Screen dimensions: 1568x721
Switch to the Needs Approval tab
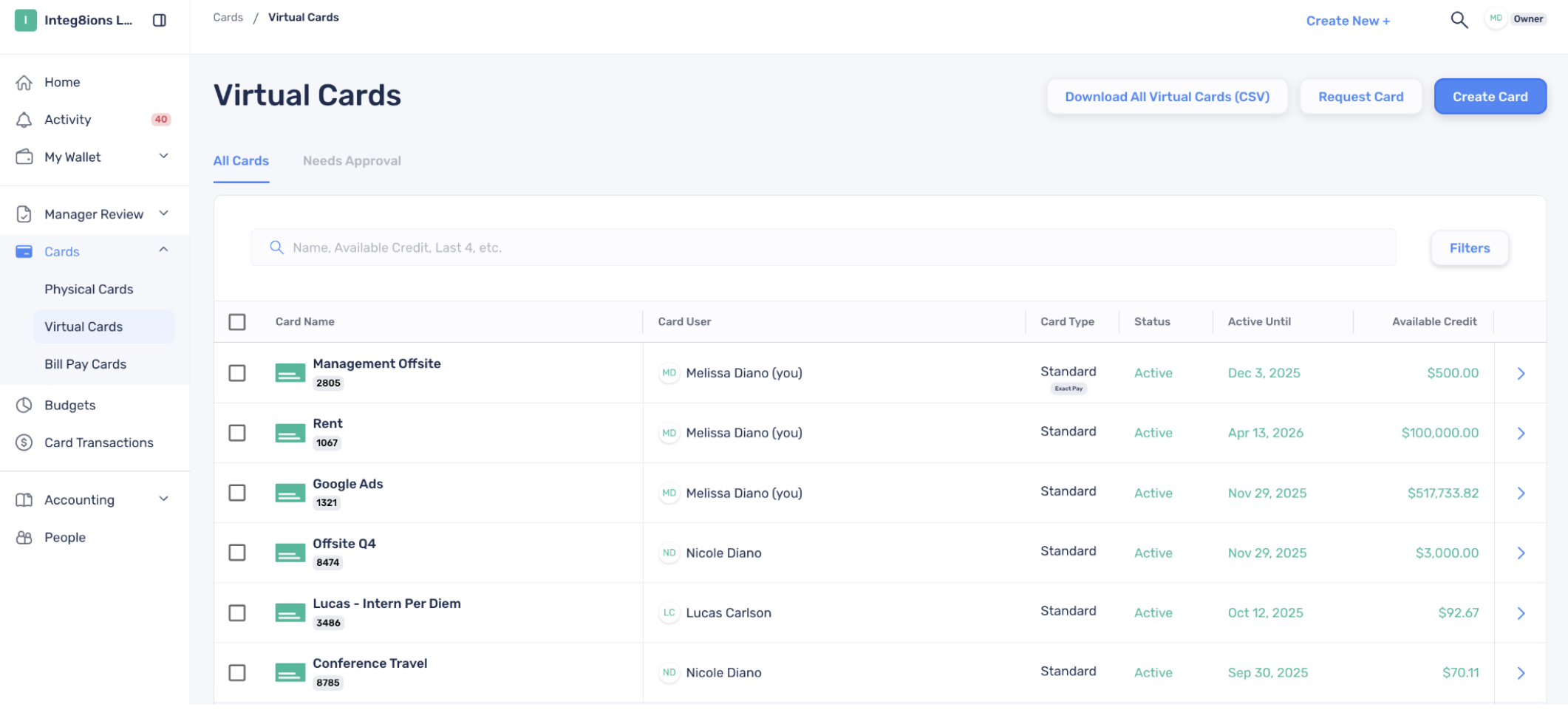(x=352, y=161)
